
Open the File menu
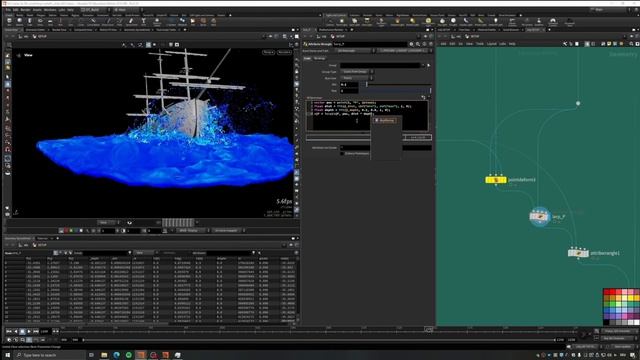[8, 9]
